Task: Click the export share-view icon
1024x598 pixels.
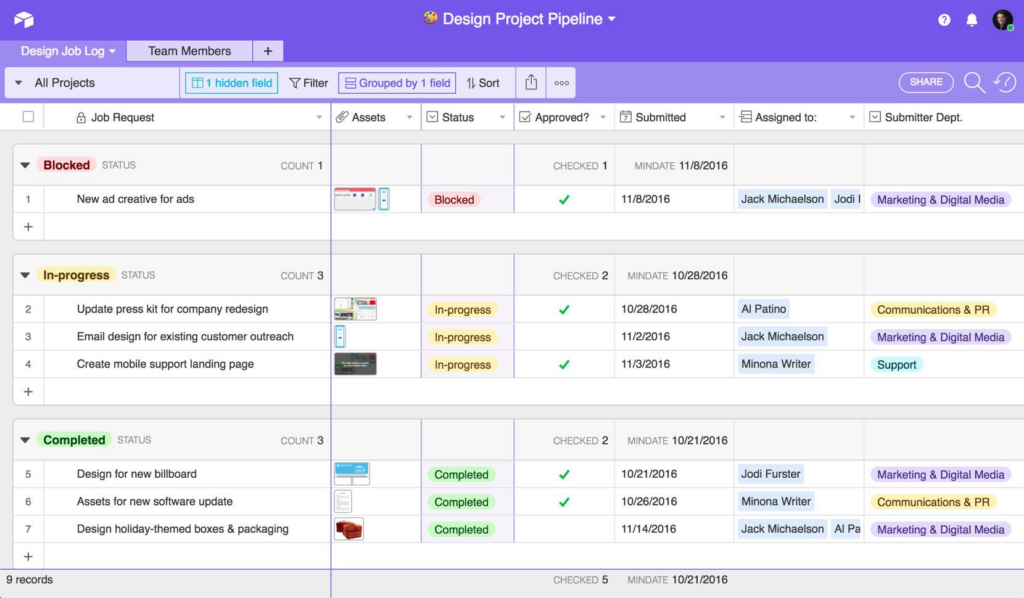Action: pyautogui.click(x=531, y=82)
